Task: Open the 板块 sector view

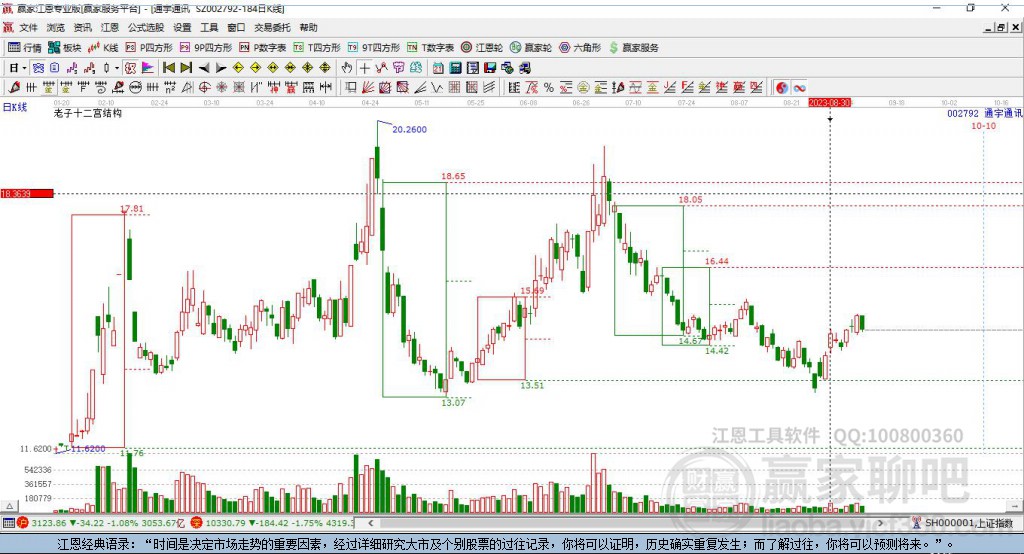Action: pyautogui.click(x=64, y=48)
